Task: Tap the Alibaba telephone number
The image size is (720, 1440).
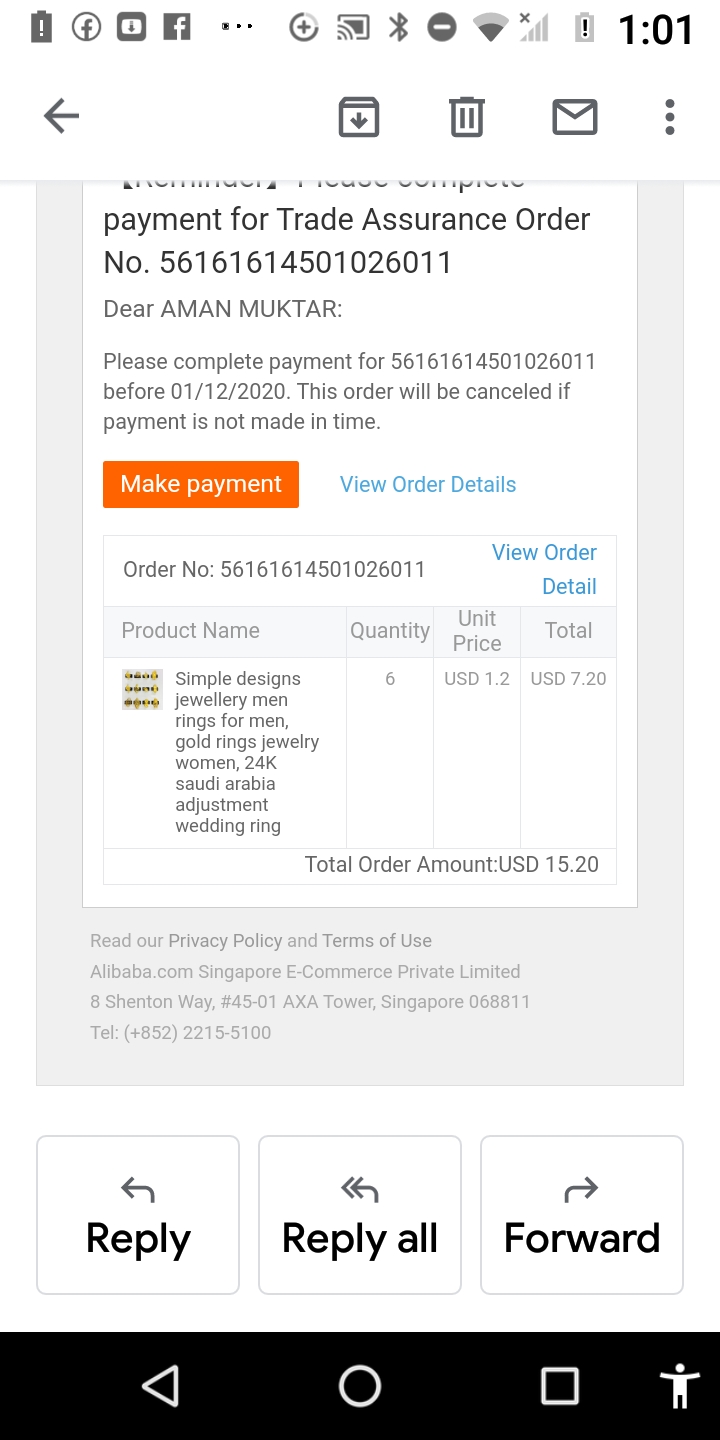Action: (x=198, y=1033)
